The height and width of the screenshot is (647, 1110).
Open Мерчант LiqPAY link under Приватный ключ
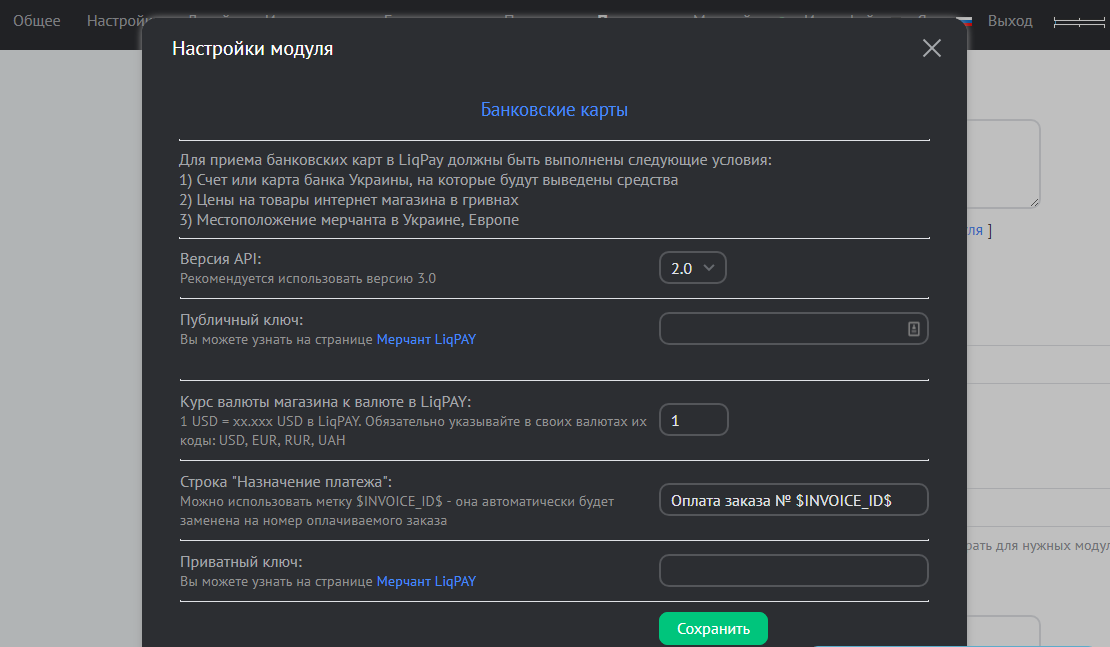(x=426, y=581)
